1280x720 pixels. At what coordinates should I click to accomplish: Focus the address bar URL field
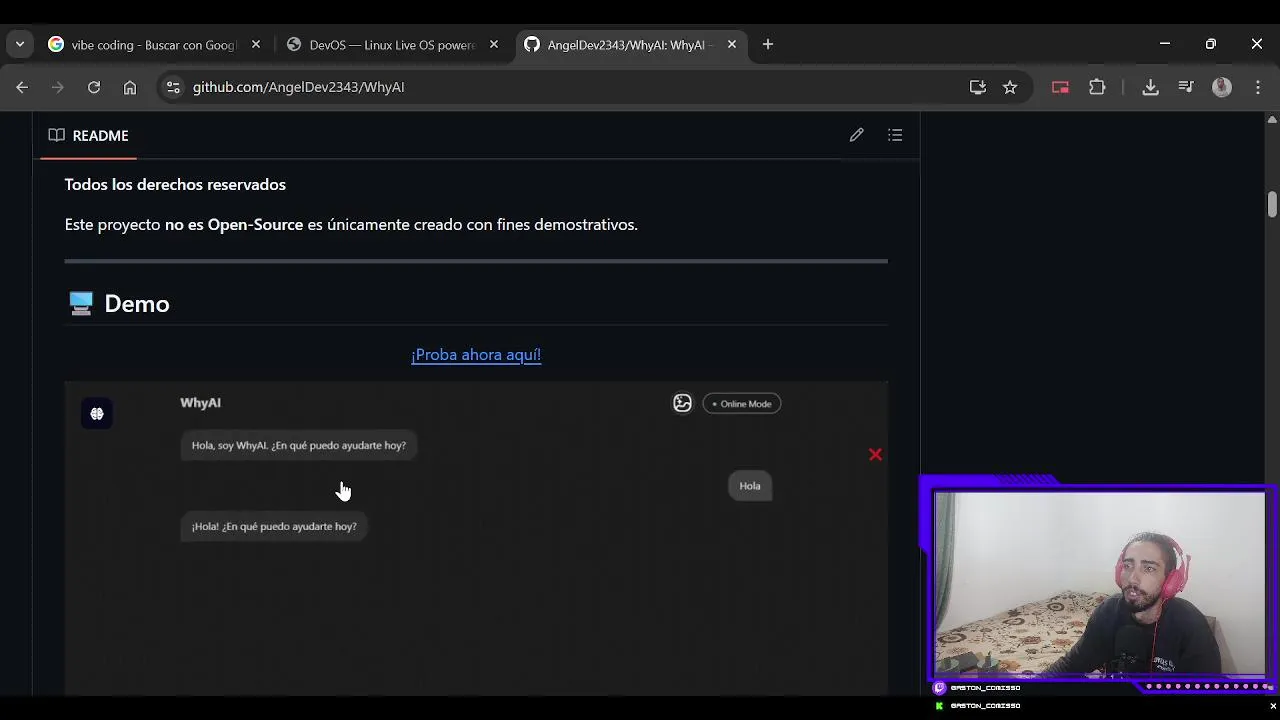570,87
